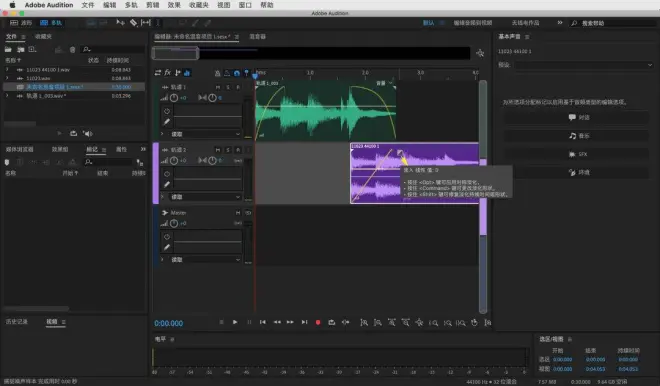Screen dimensions: 660x386
Task: Click the Fast Forward button in transport
Action: [x=290, y=322]
